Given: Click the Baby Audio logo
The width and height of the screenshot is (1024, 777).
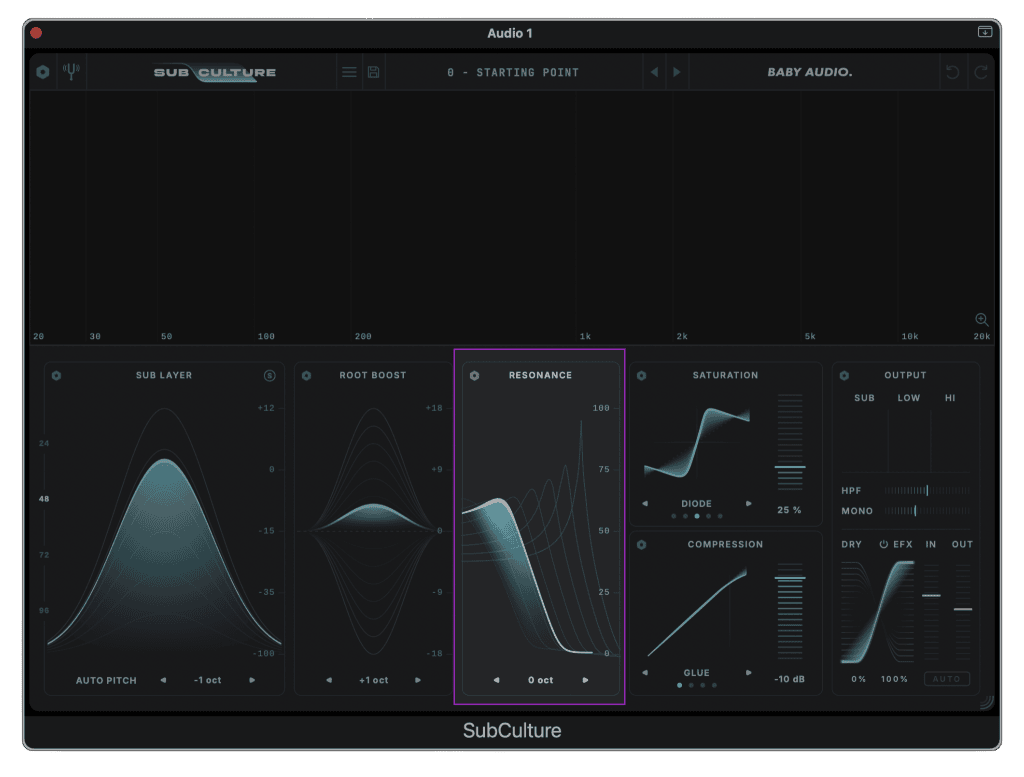Looking at the screenshot, I should (810, 72).
